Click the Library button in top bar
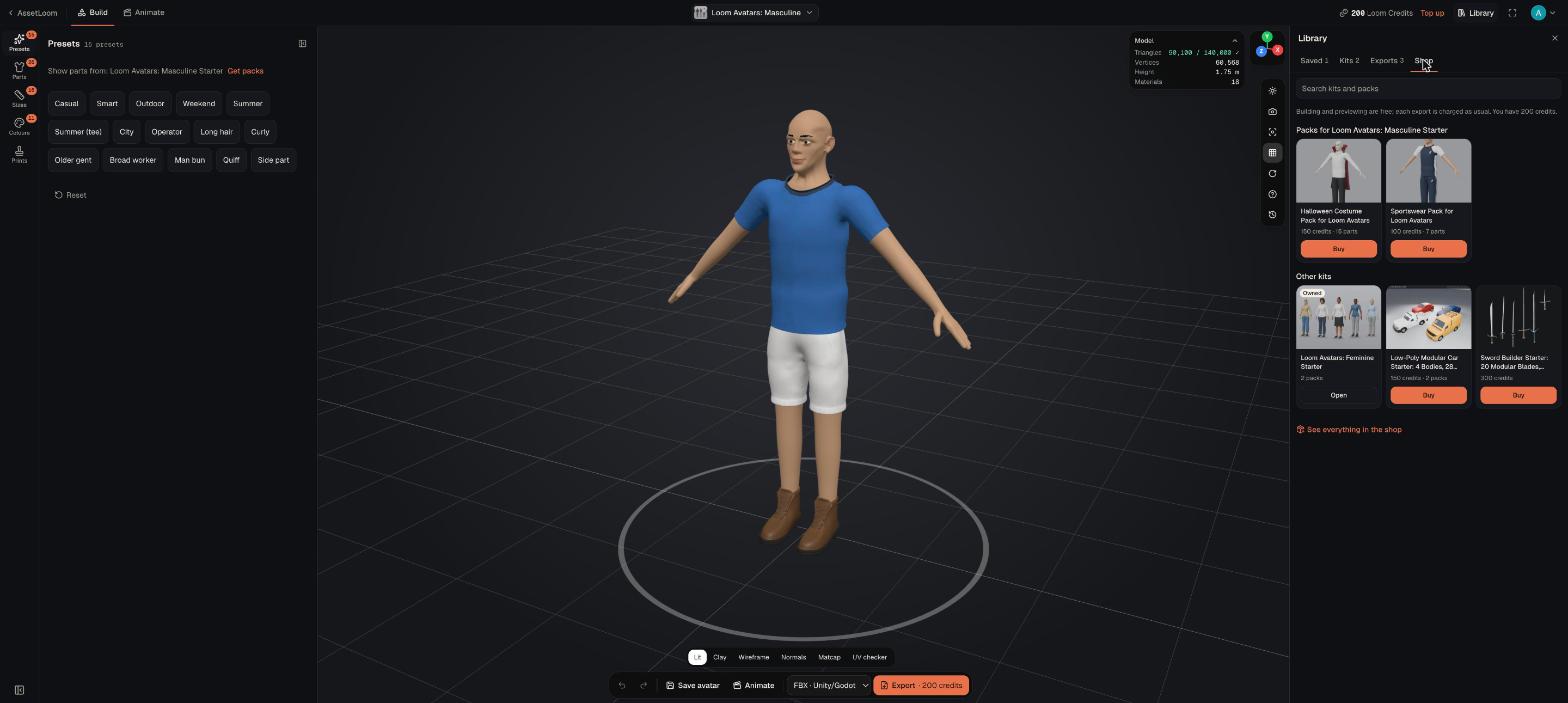1568x703 pixels. 1476,13
